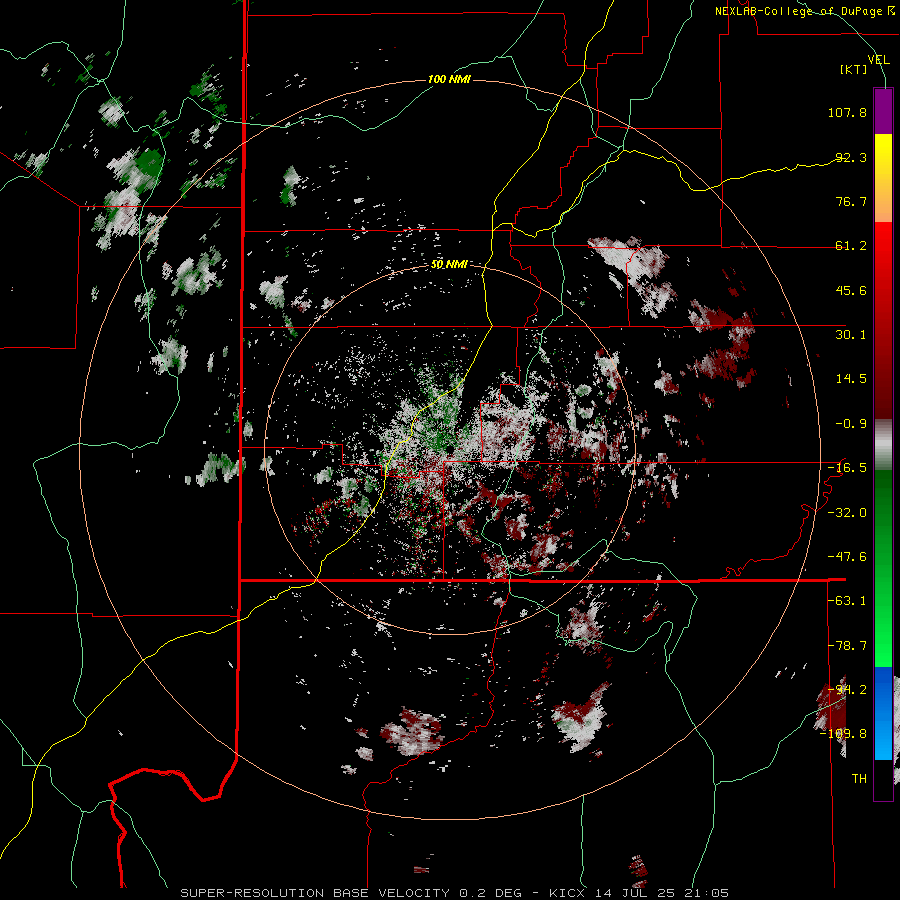Click the 107.8 velocity scale value
The height and width of the screenshot is (900, 900).
point(847,112)
